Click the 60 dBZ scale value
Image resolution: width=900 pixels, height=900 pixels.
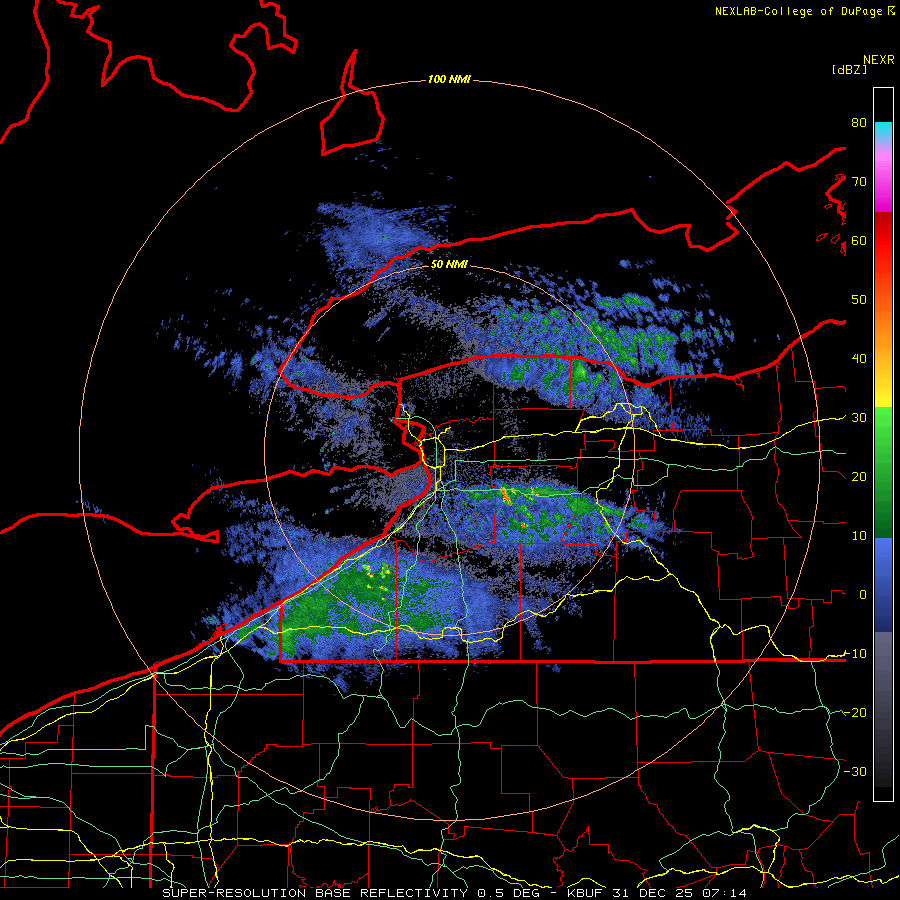click(859, 240)
